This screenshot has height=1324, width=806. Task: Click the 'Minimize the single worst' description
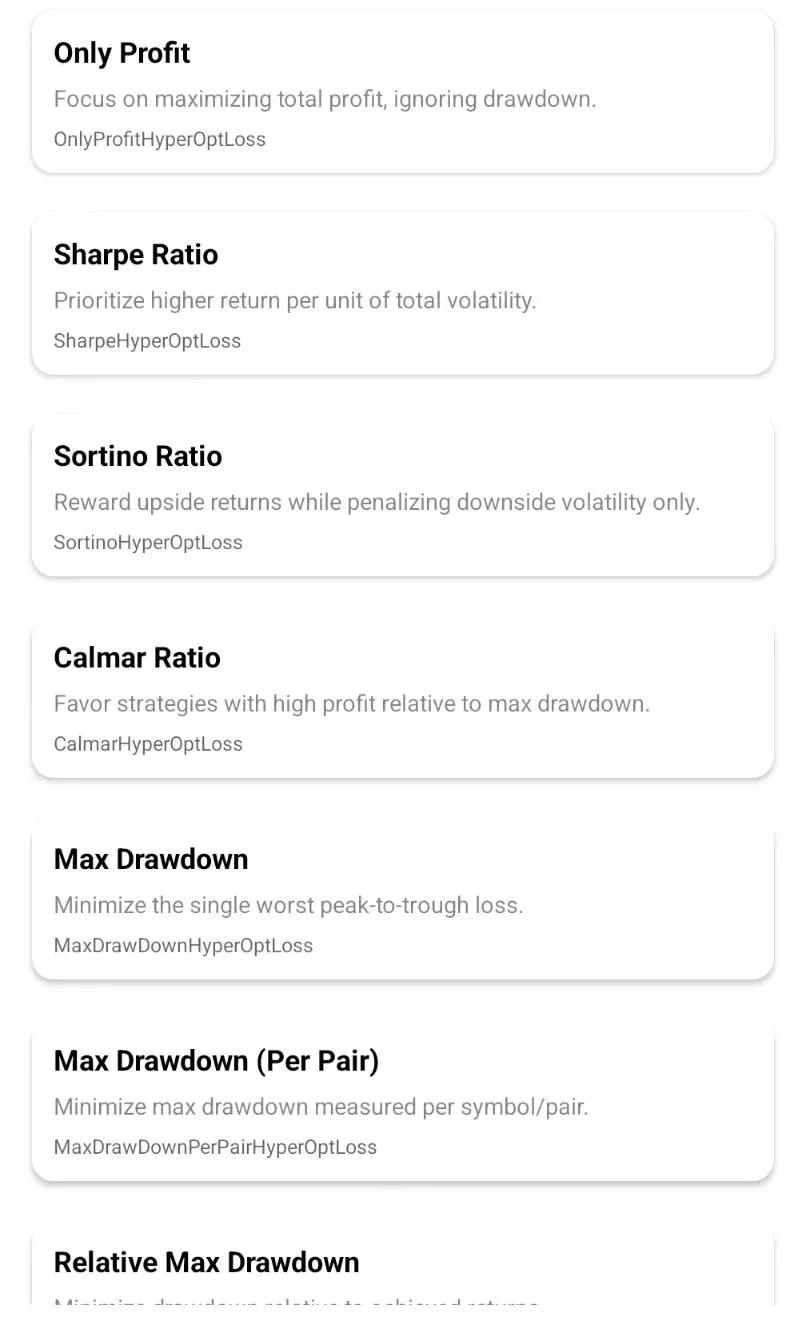[x=288, y=905]
